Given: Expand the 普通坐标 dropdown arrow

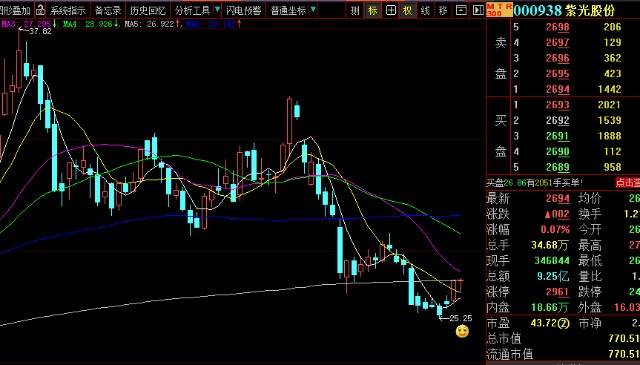Looking at the screenshot, I should 313,9.
